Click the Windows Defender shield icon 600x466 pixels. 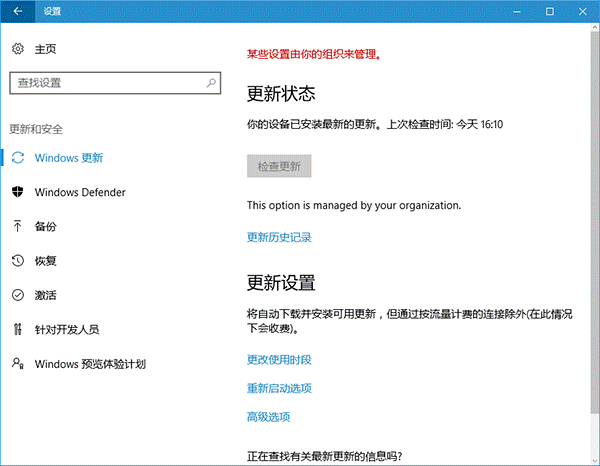[x=18, y=192]
